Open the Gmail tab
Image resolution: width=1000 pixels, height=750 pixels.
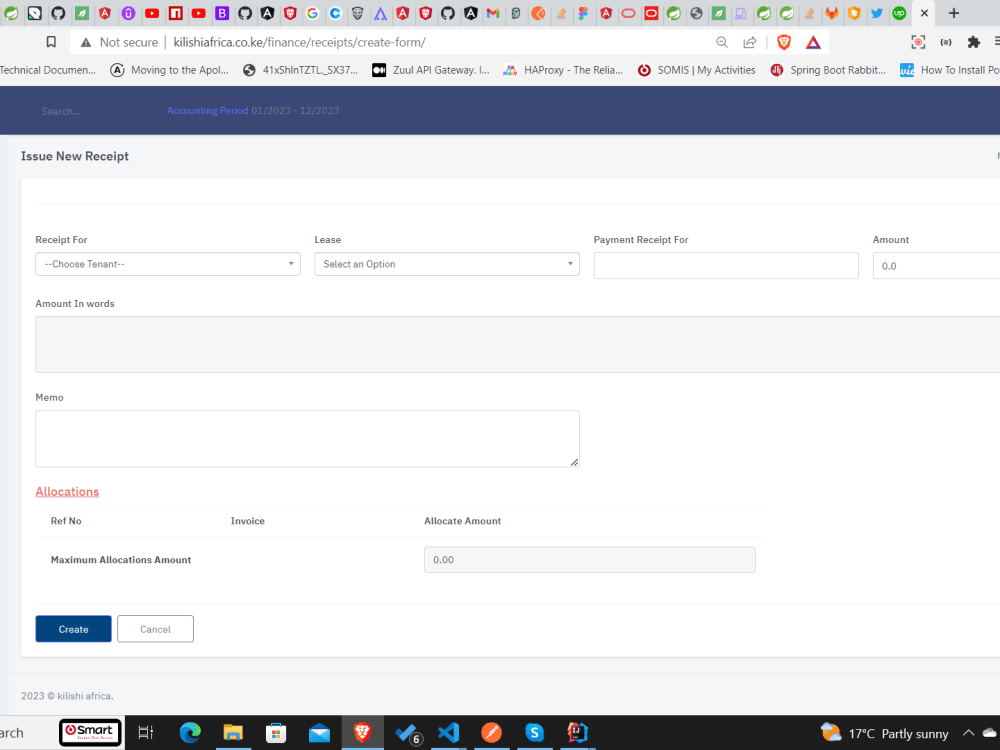[492, 13]
